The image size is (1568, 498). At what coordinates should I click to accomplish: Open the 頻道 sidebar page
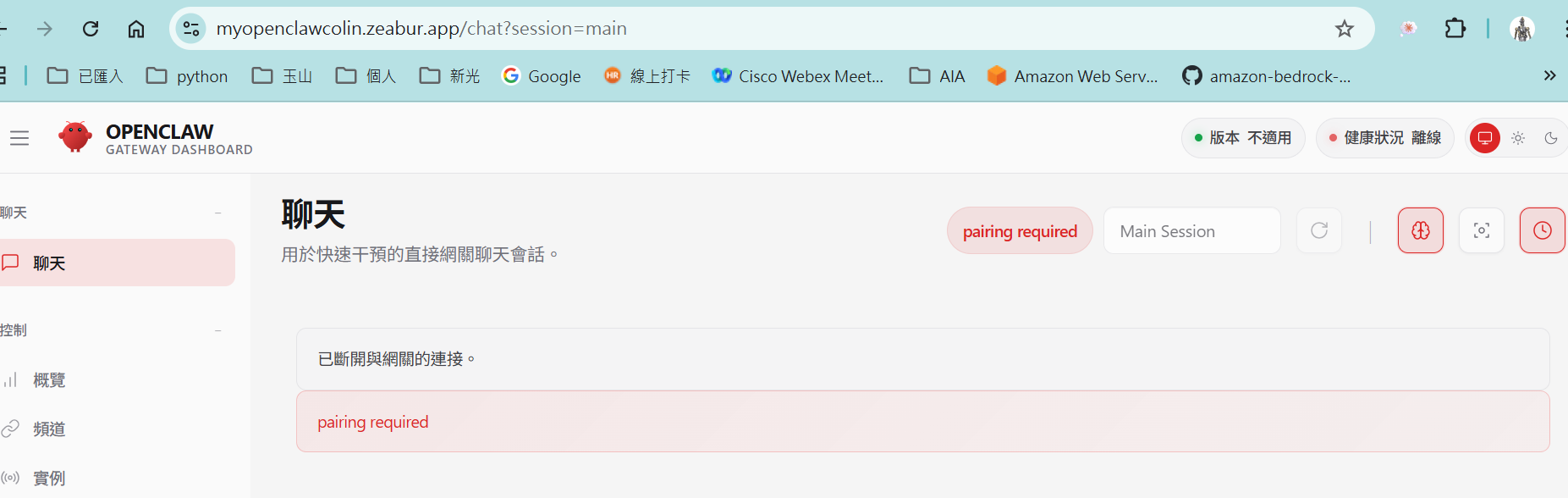[49, 429]
